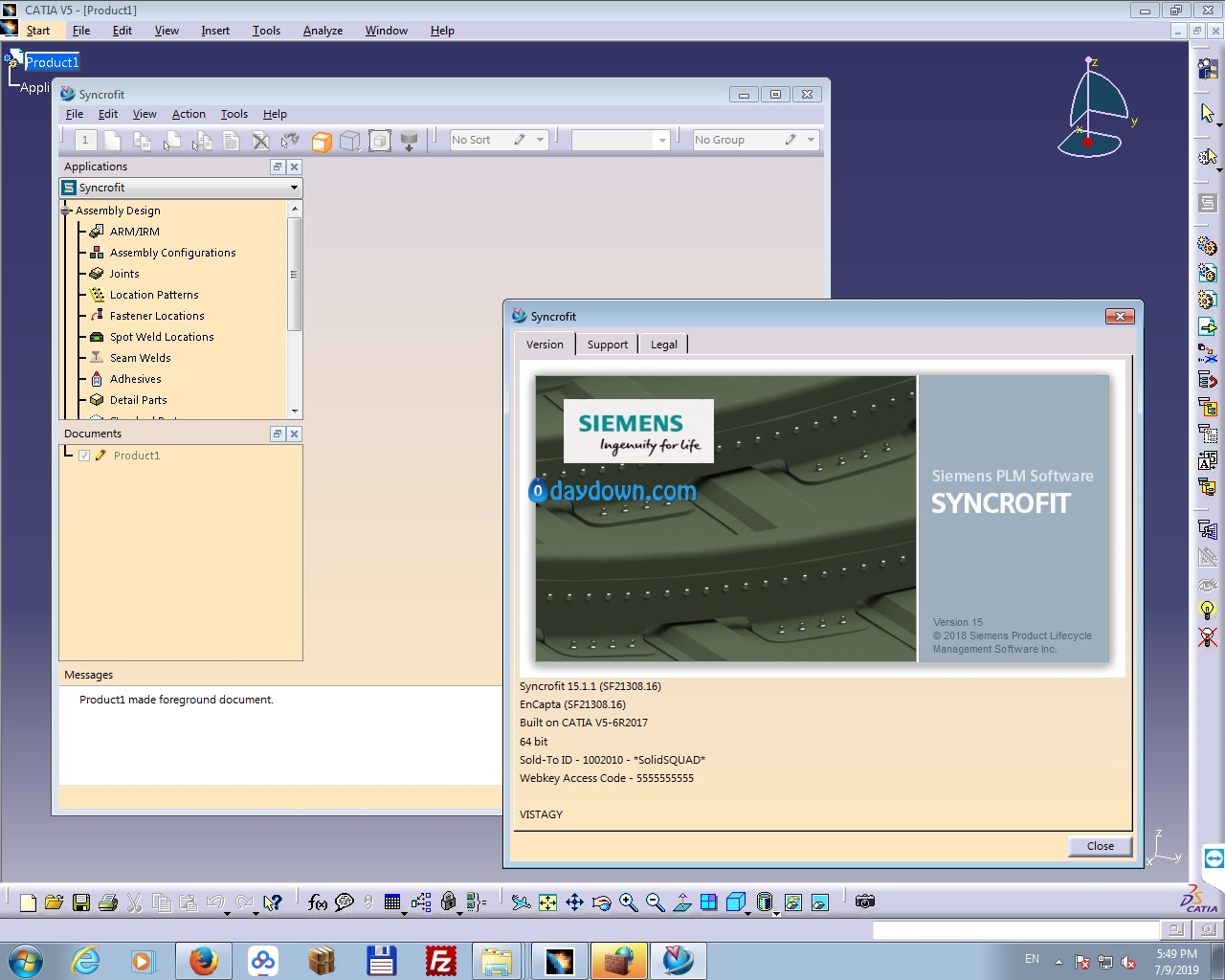
Task: Select Adhesives tree item
Action: point(136,379)
